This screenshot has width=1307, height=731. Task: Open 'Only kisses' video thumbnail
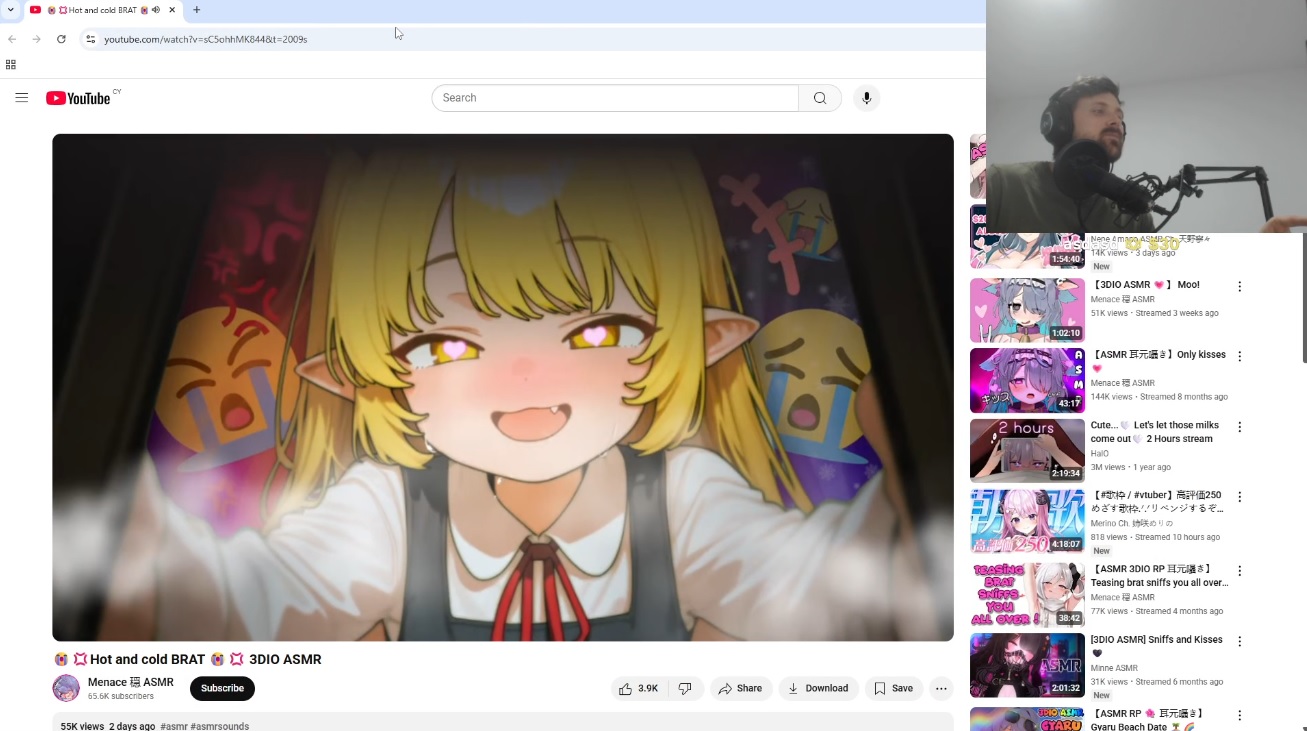[1027, 380]
